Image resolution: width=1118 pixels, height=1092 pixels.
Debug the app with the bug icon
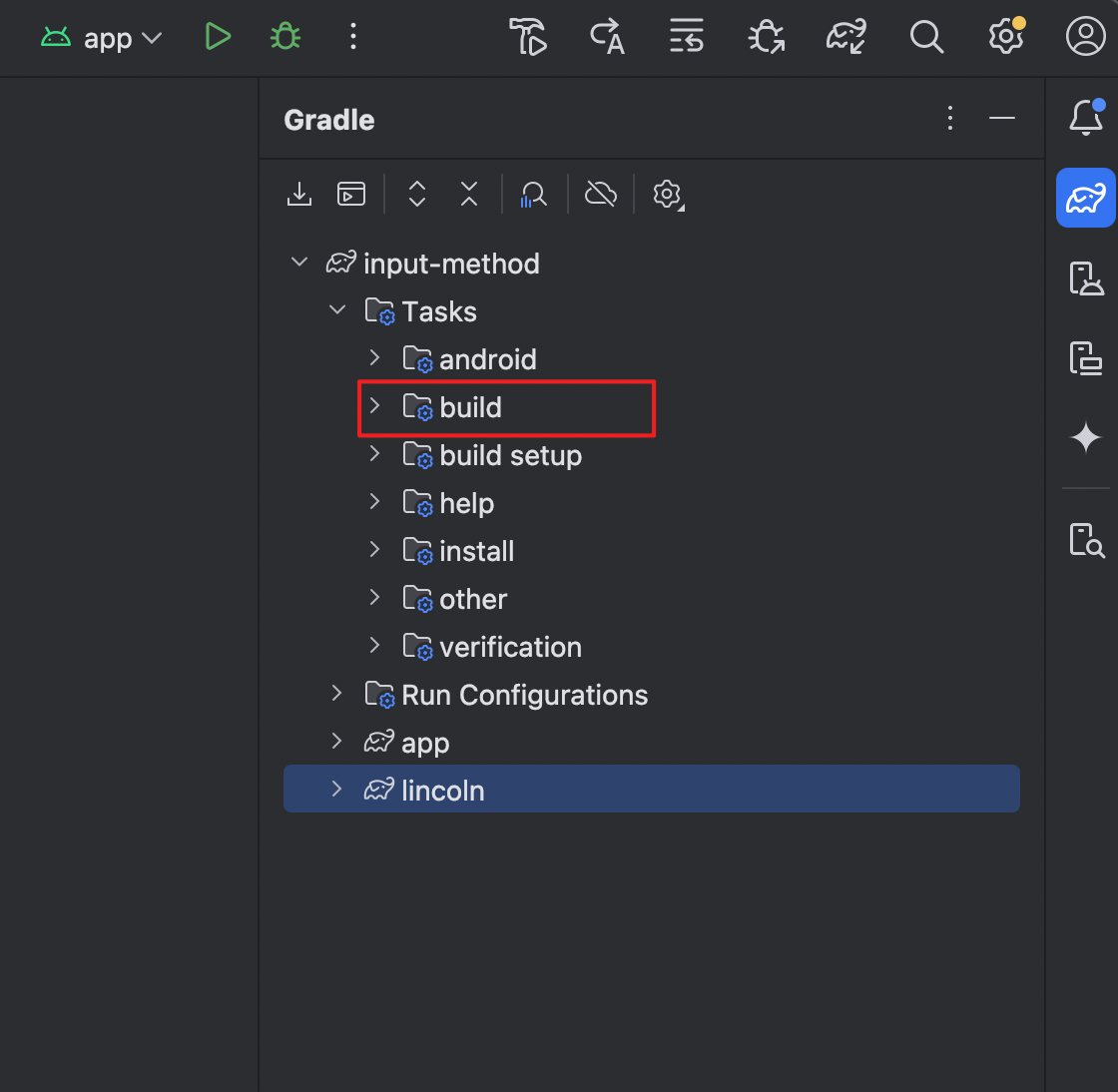click(285, 36)
